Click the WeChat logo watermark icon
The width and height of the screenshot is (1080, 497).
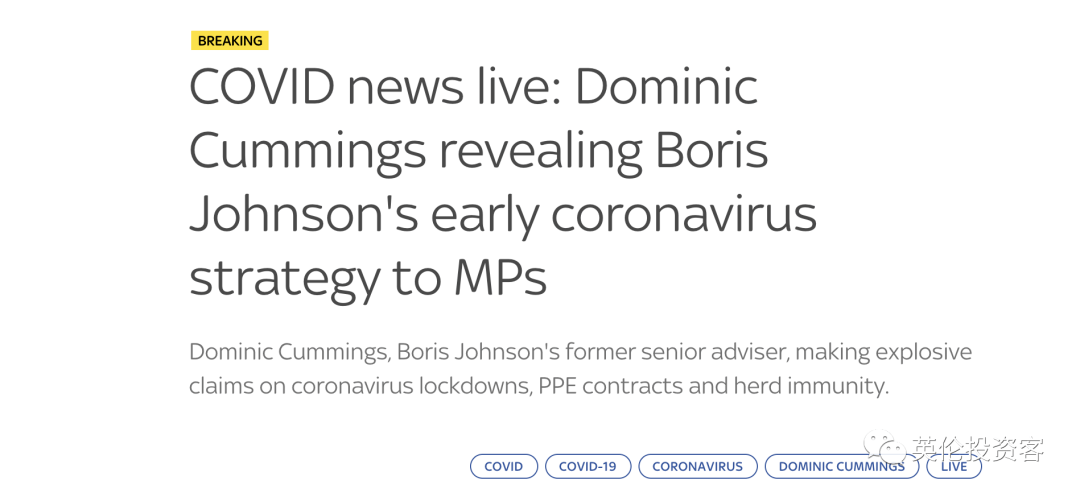tap(885, 448)
